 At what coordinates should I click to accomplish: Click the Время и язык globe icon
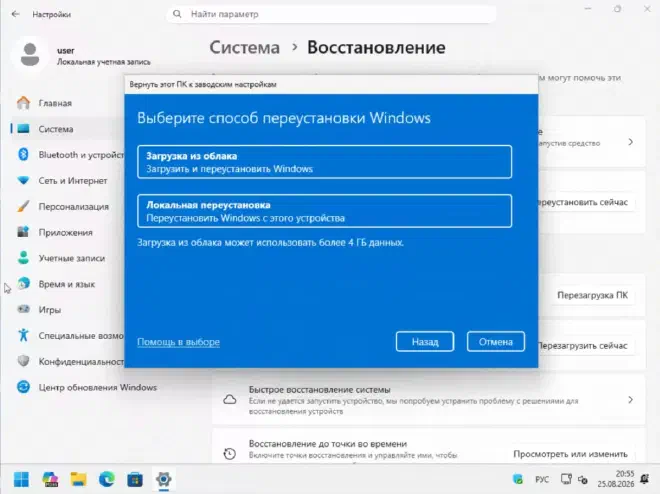[24, 284]
